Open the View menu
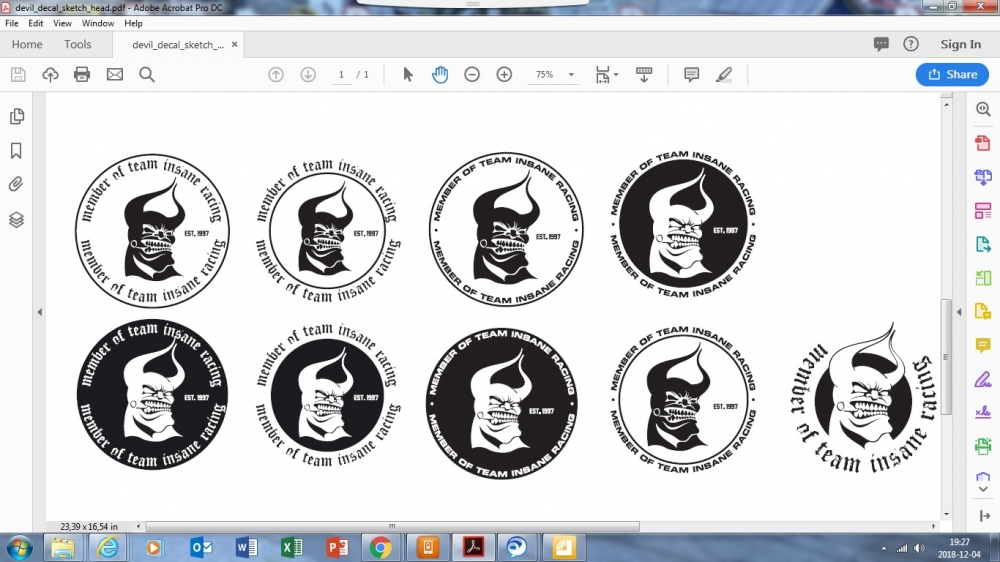The width and height of the screenshot is (1000, 562). click(62, 23)
